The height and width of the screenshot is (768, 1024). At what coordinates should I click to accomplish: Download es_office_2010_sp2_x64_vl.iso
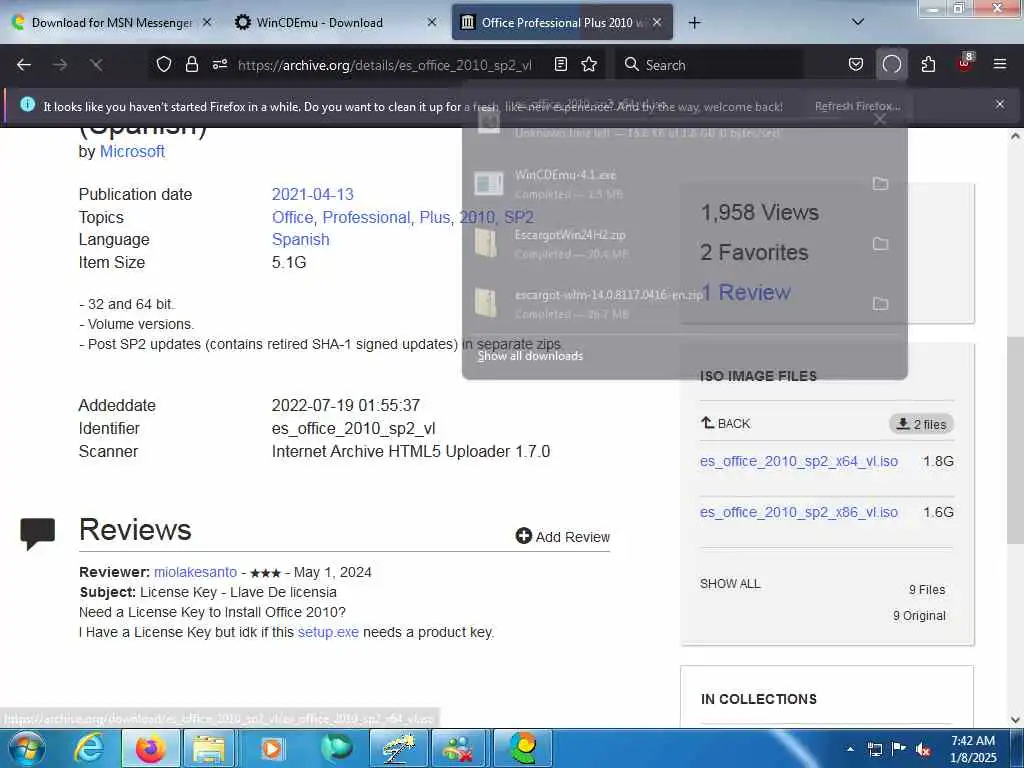(x=798, y=462)
